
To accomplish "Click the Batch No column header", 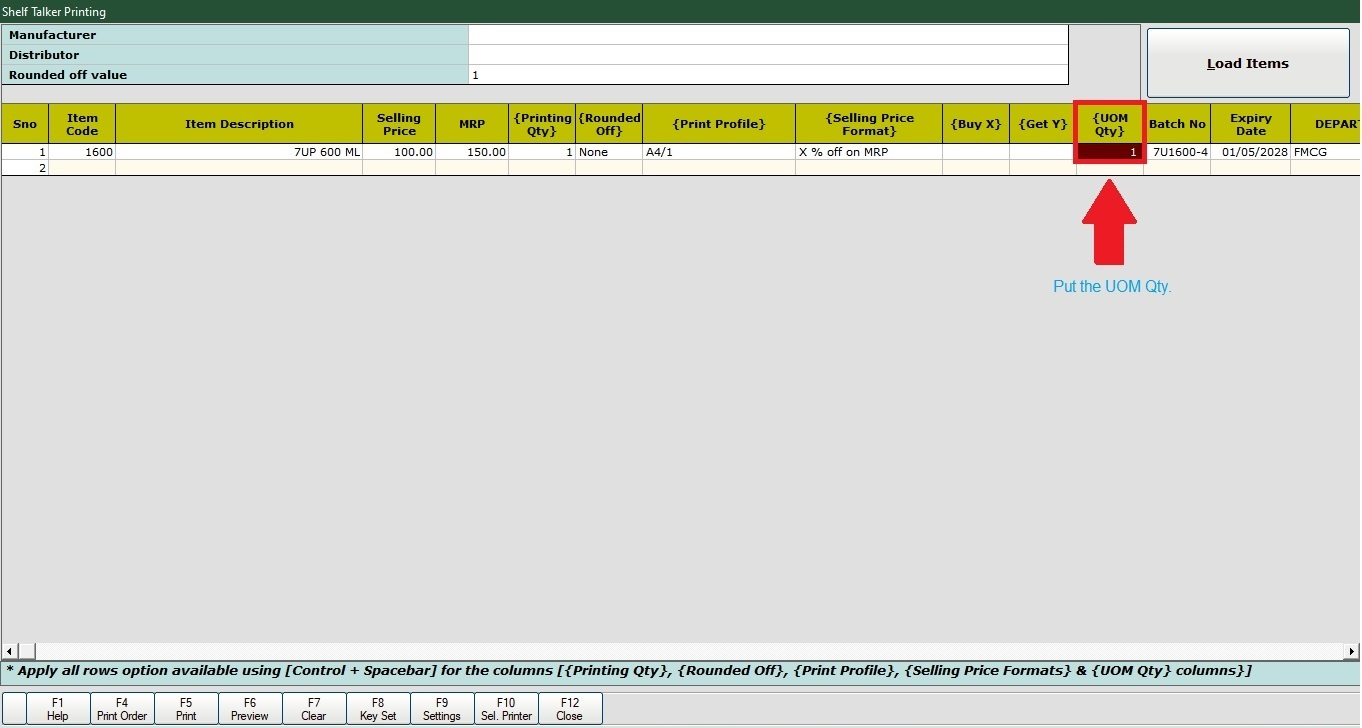I will coord(1177,124).
